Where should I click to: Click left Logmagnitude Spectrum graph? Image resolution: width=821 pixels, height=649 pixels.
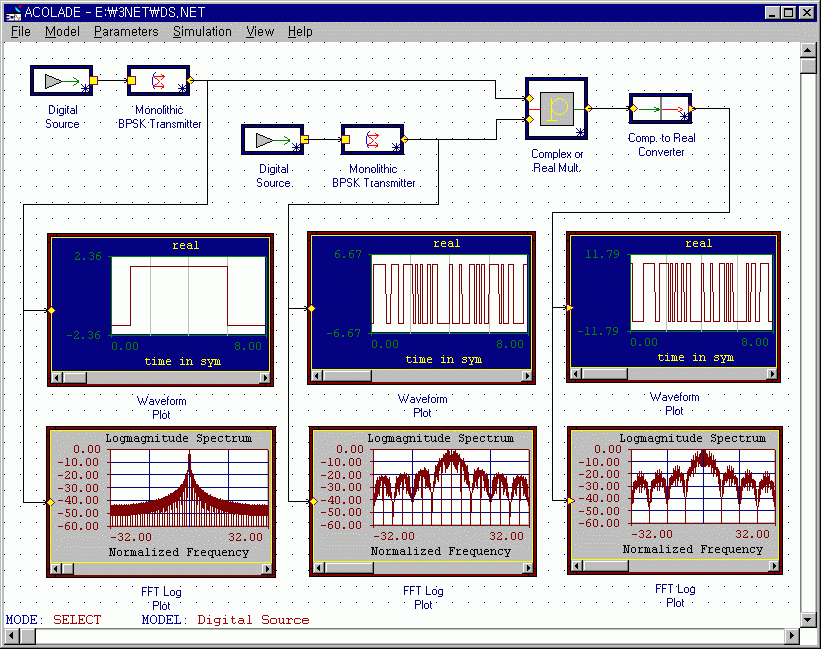[189, 488]
